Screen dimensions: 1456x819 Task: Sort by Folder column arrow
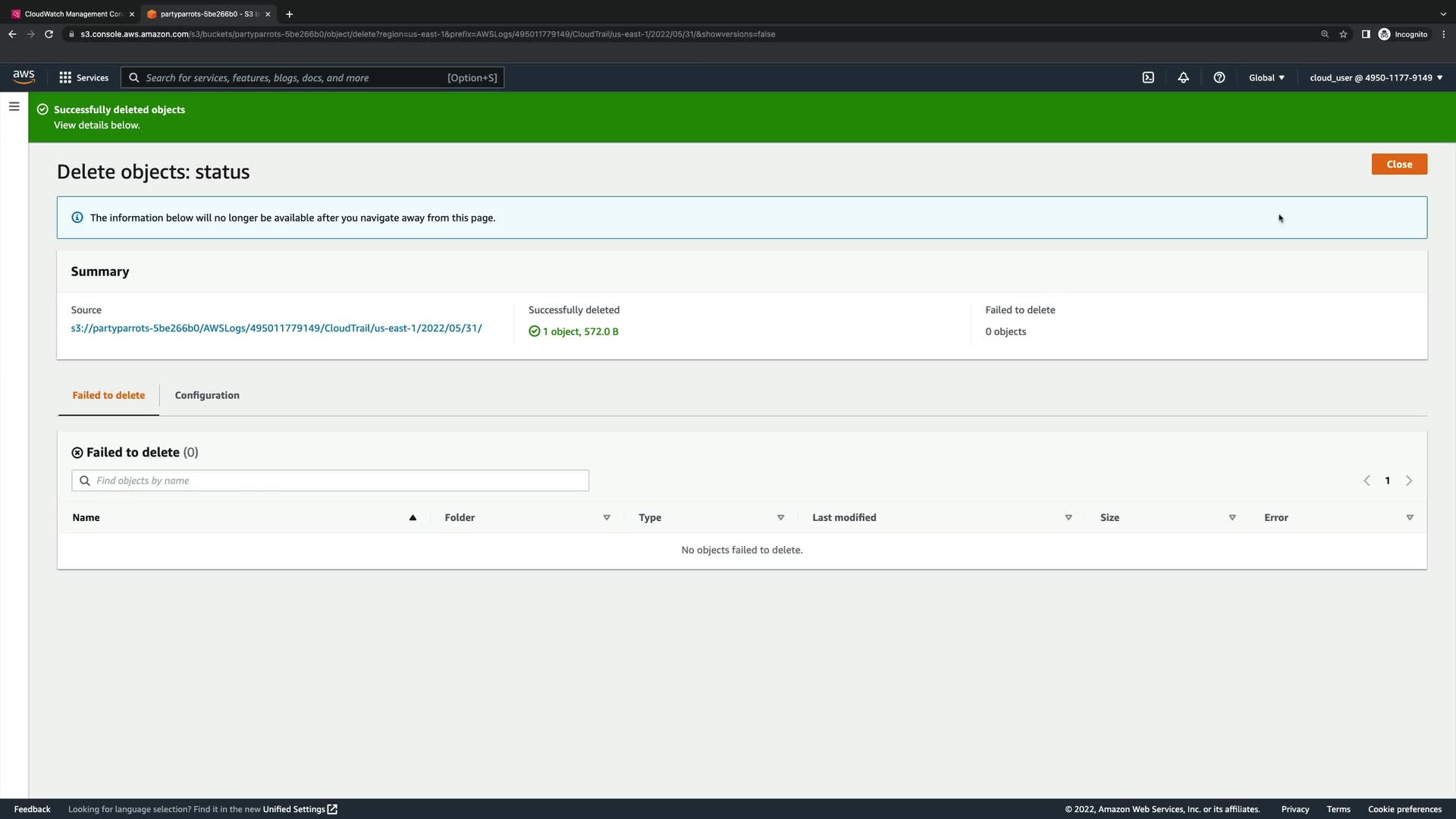coord(607,518)
